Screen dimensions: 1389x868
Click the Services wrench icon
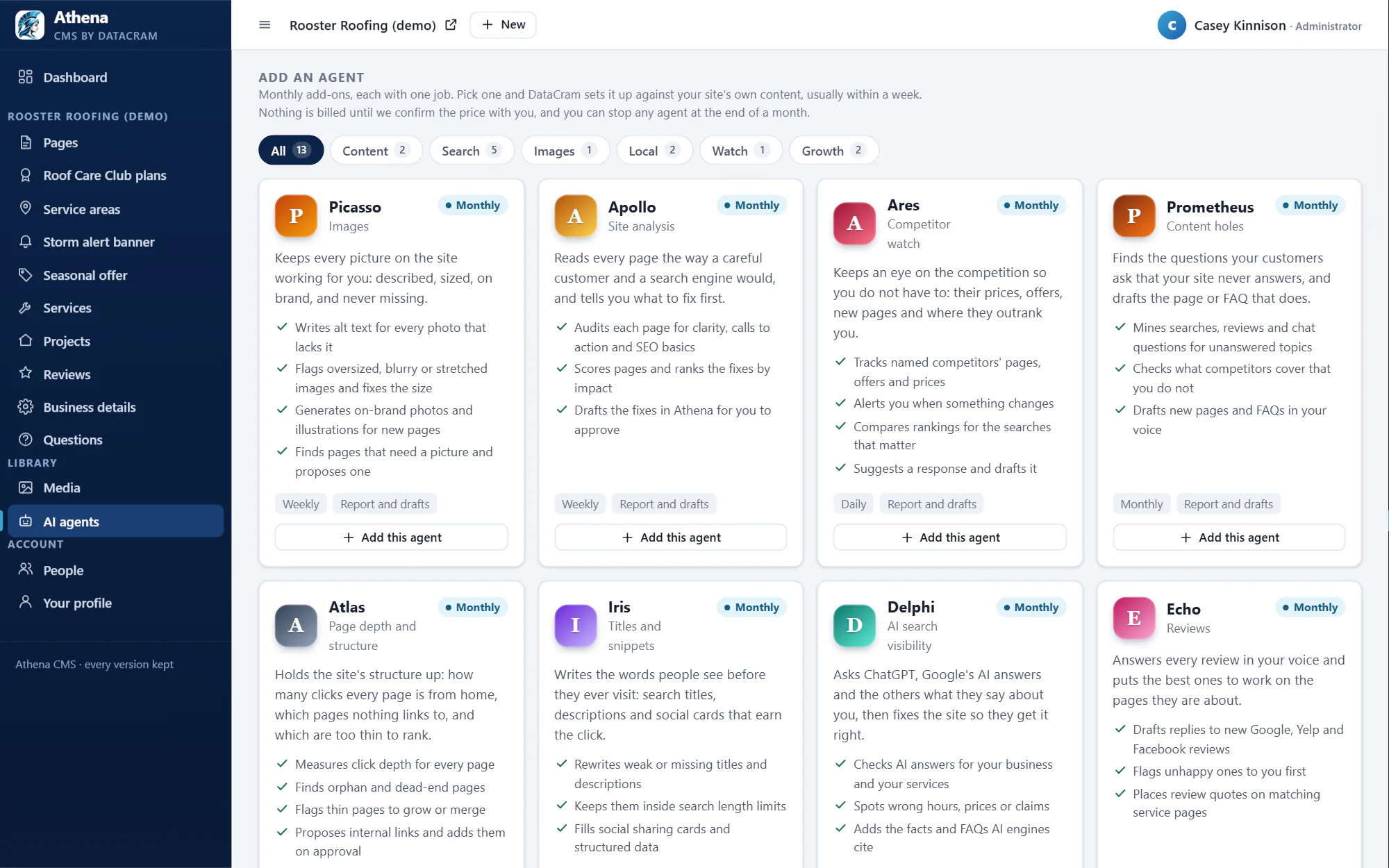[26, 308]
